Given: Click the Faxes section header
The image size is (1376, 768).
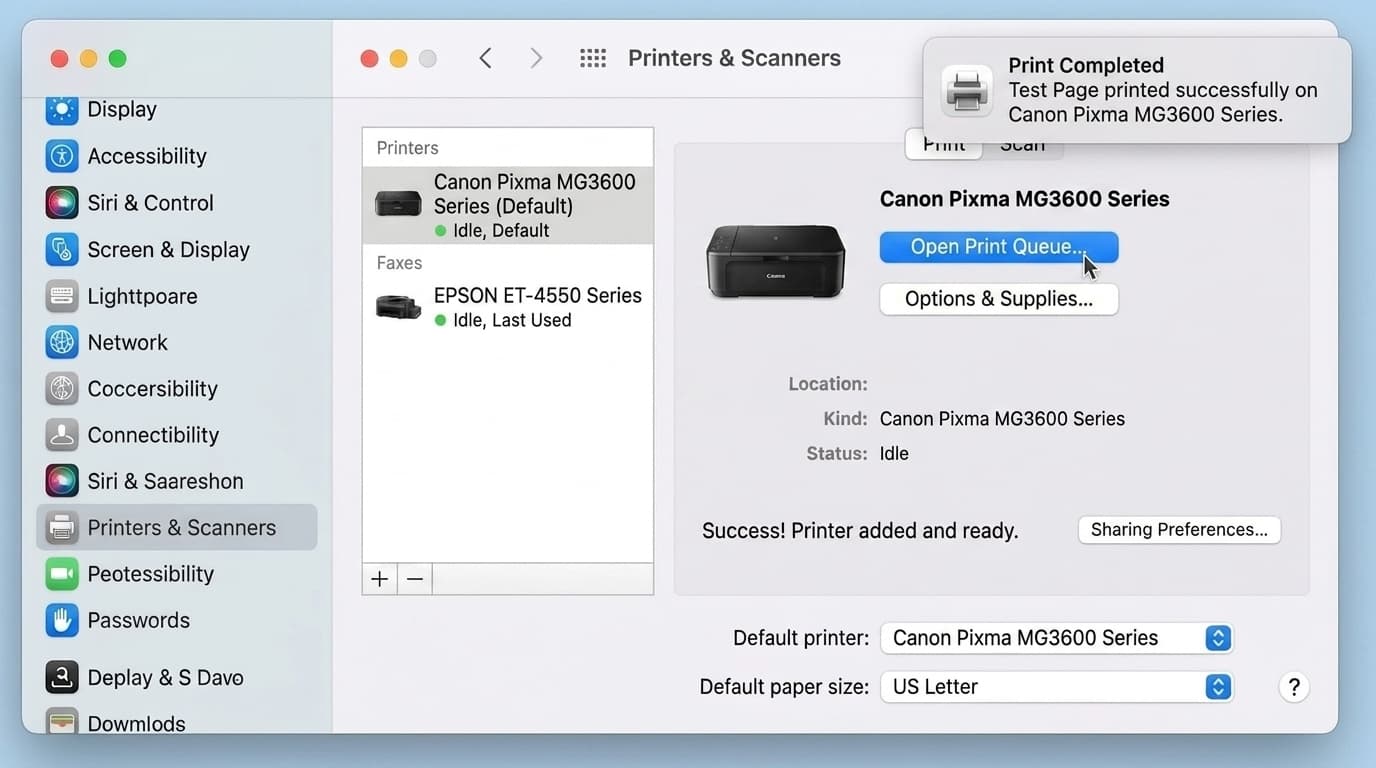Looking at the screenshot, I should 399,263.
